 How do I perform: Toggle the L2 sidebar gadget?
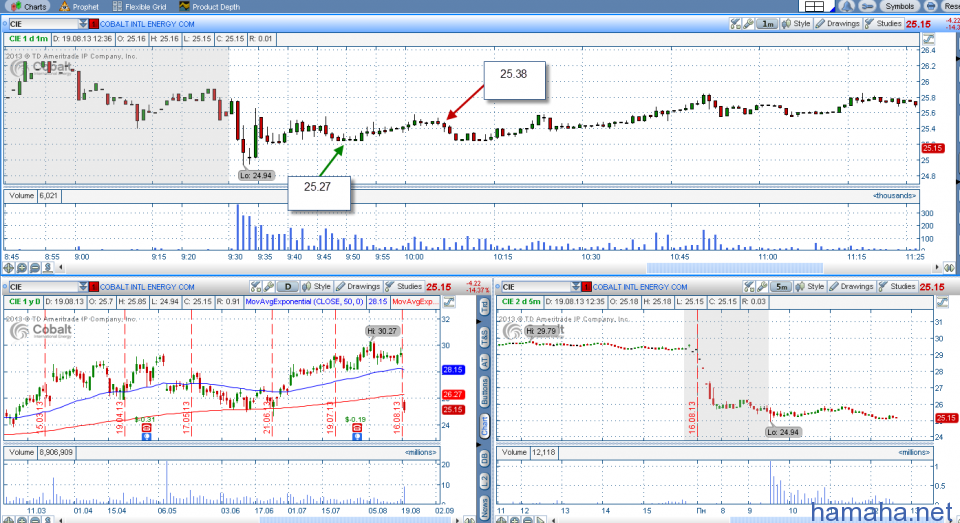click(484, 481)
